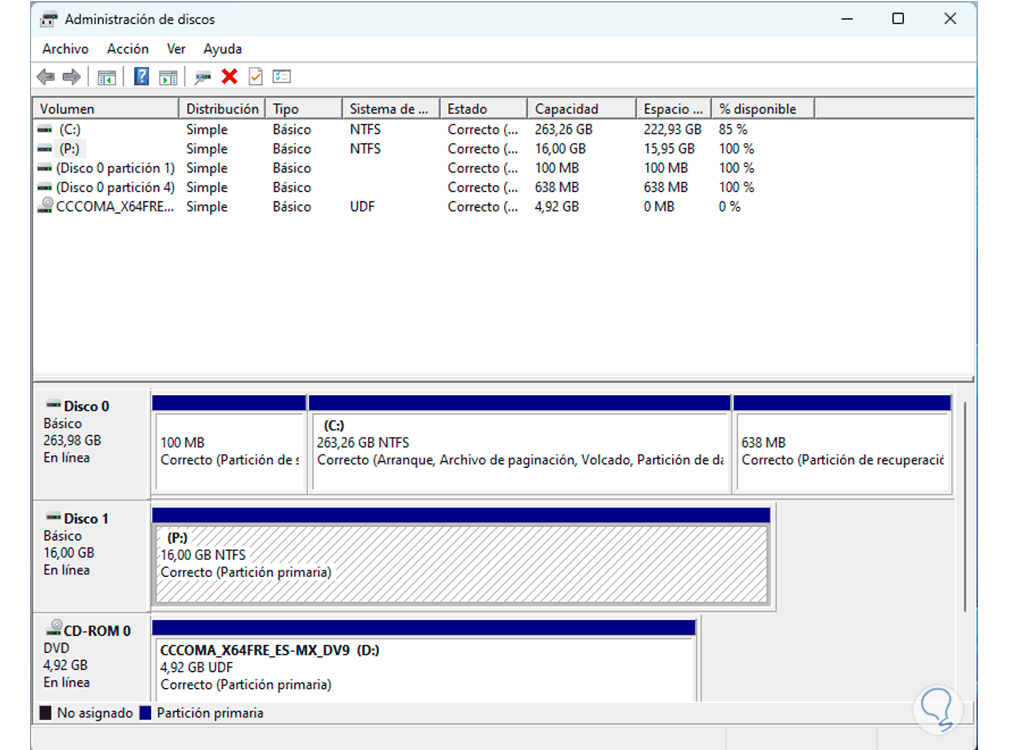Click the CD-ROM 0 label panel
Screen dimensions: 1014x750
click(91, 658)
